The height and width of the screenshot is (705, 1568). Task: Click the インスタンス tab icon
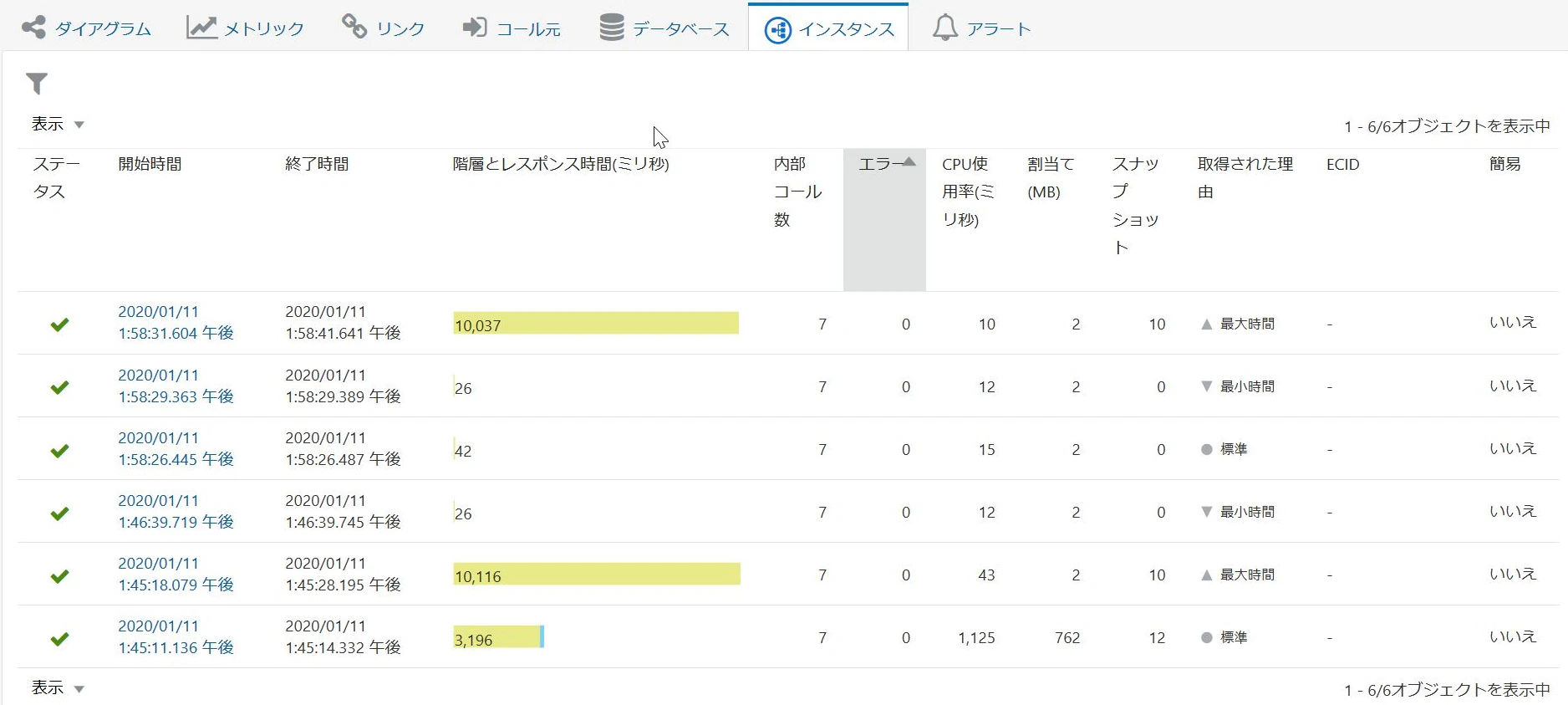[x=778, y=30]
